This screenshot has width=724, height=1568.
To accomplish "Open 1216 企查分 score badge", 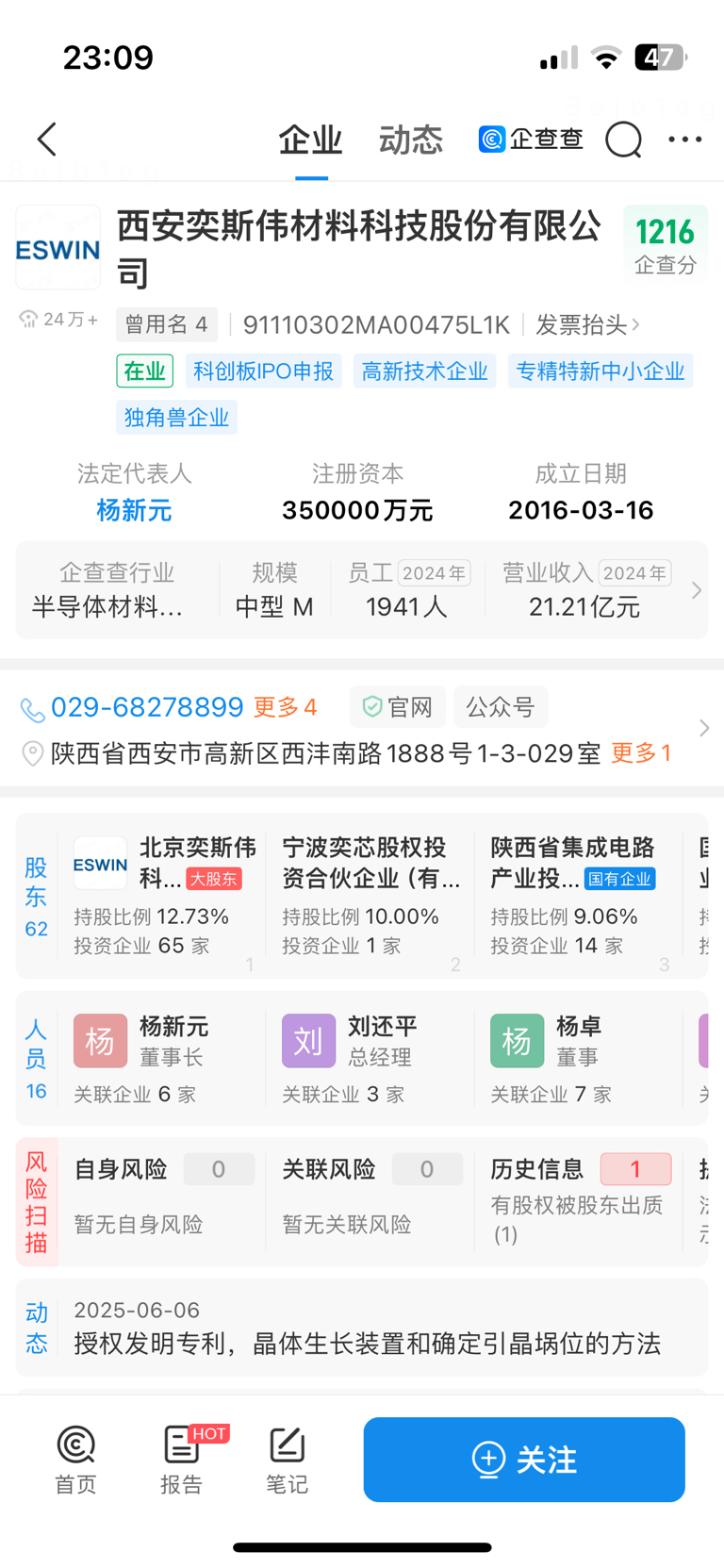I will [666, 244].
